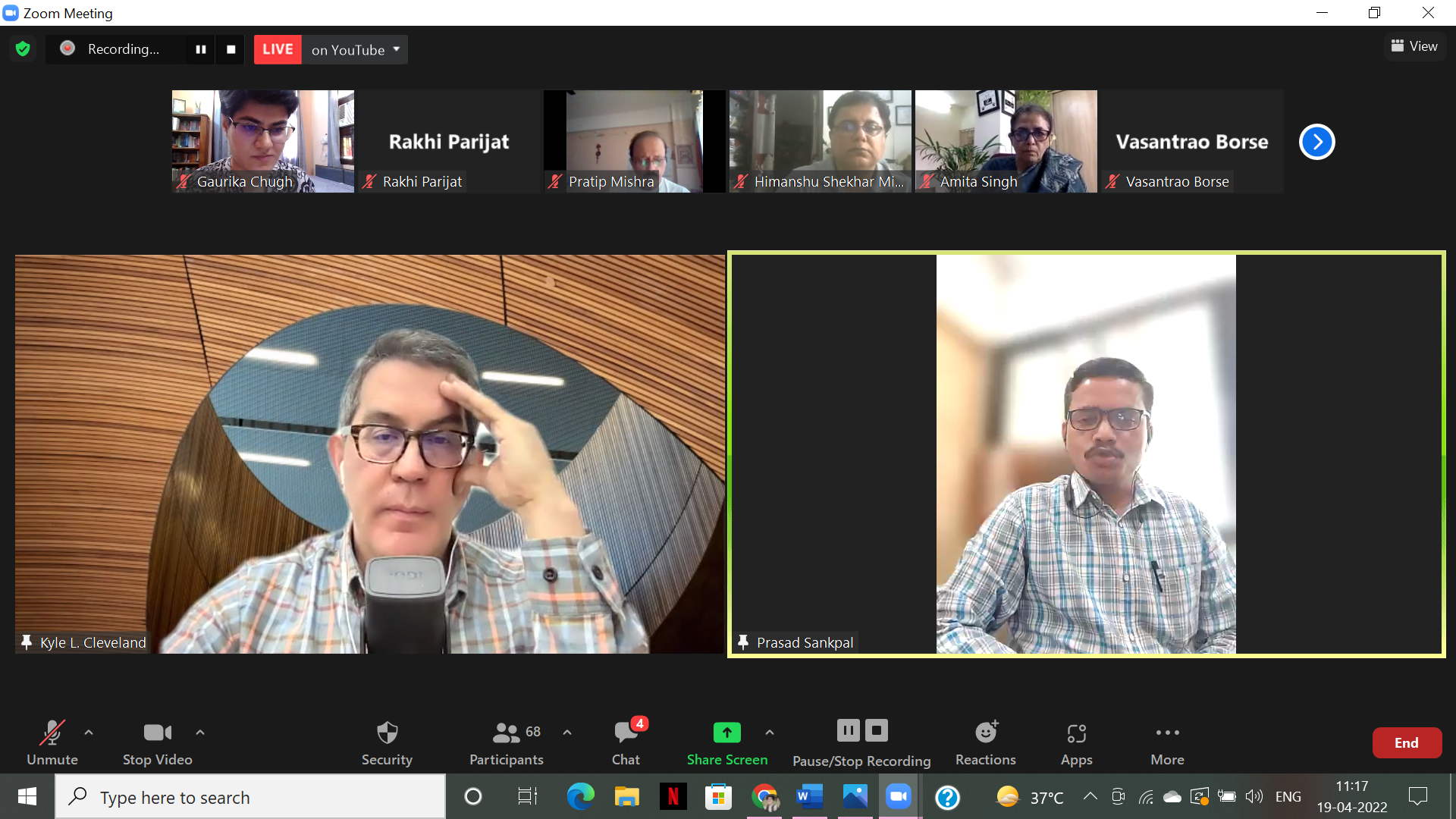1456x819 pixels.
Task: Open the Chat icon with 4 notifications
Action: [x=626, y=733]
